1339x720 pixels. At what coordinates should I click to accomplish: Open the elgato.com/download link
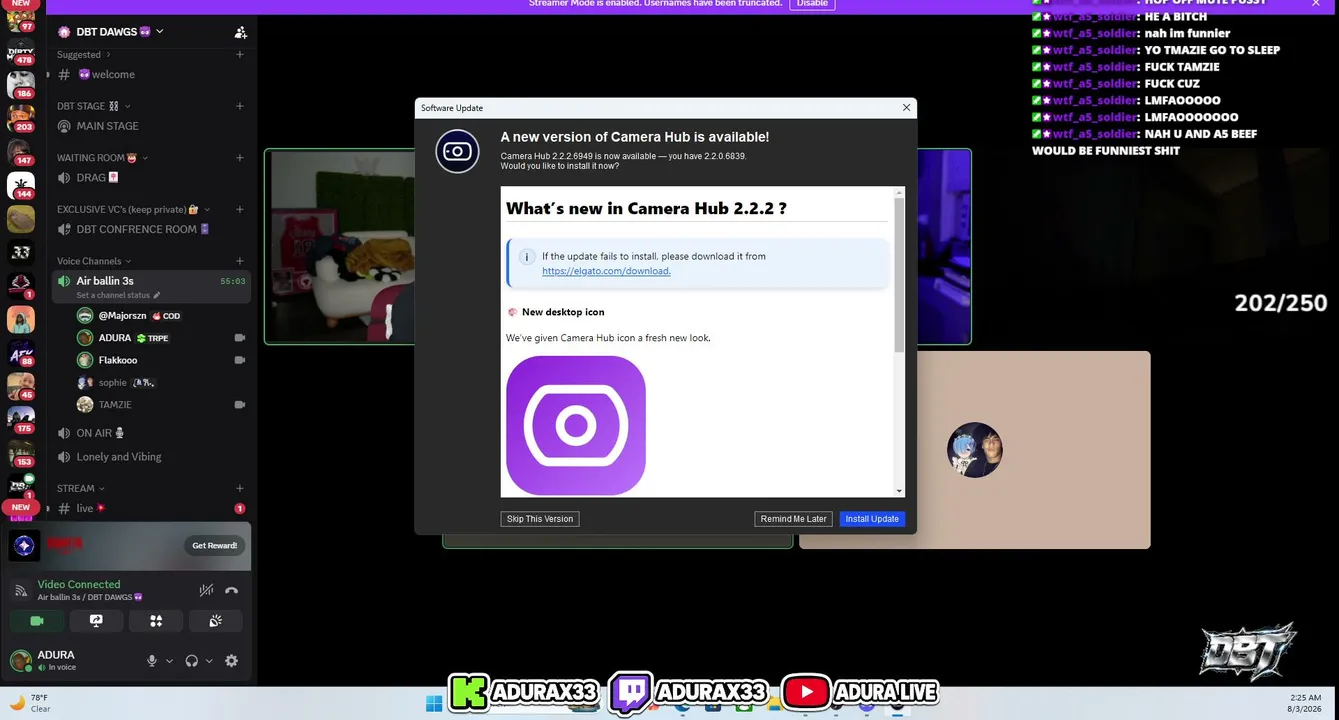tap(606, 271)
